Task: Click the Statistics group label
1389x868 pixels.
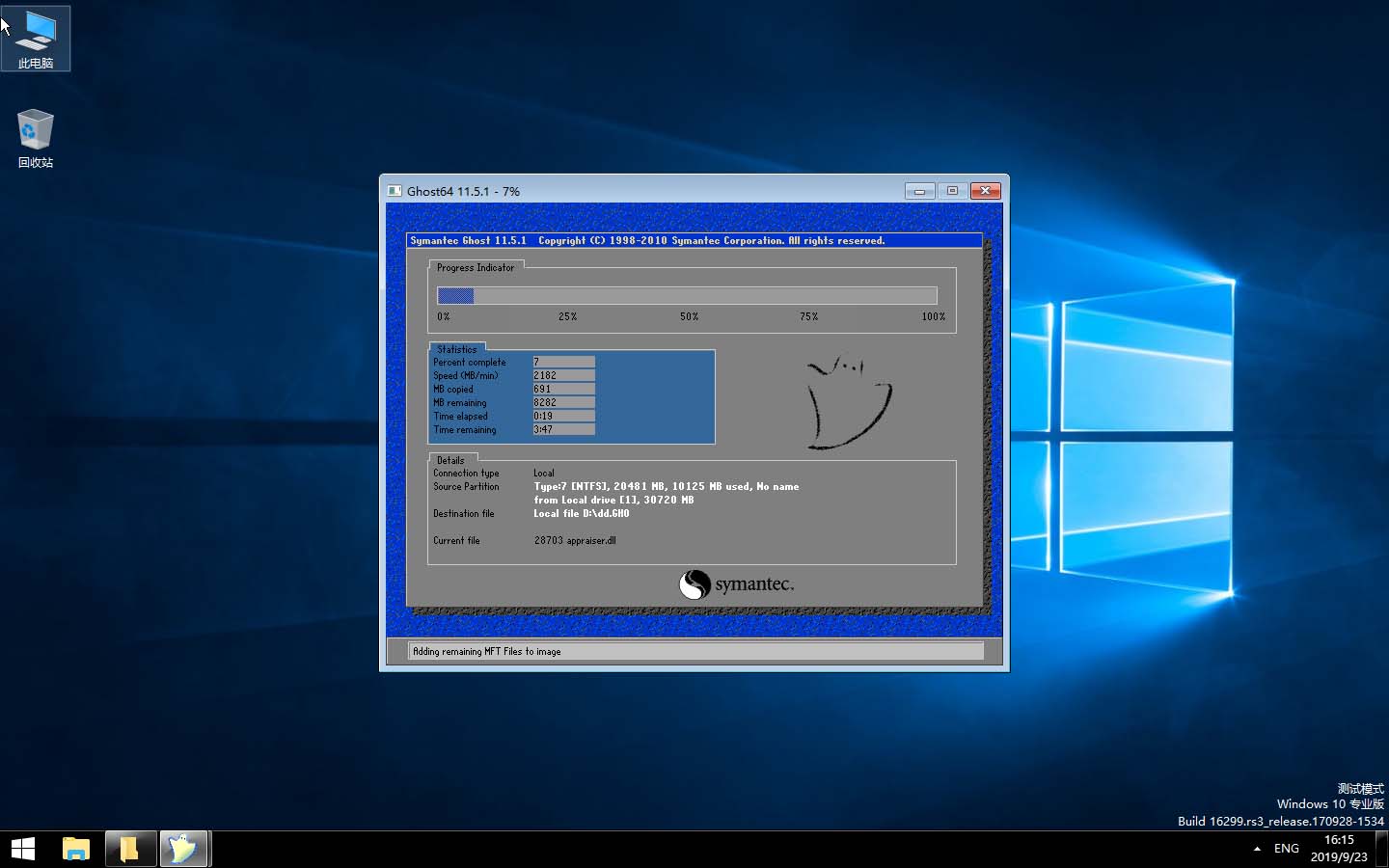Action: (x=456, y=349)
